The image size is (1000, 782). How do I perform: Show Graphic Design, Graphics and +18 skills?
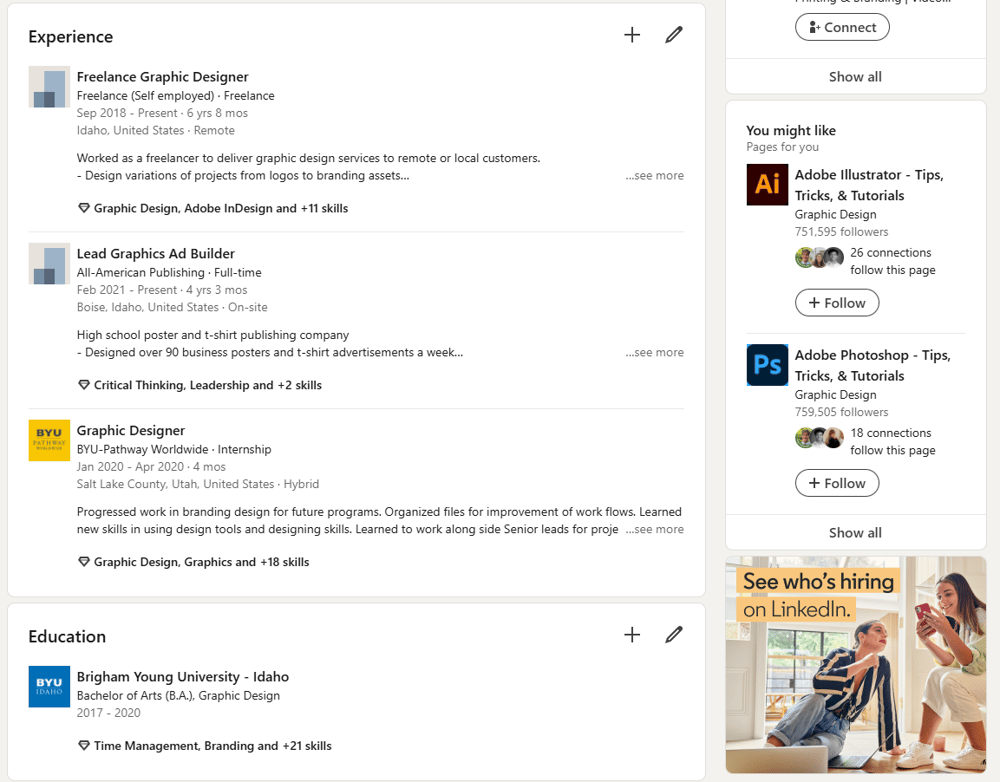[202, 562]
